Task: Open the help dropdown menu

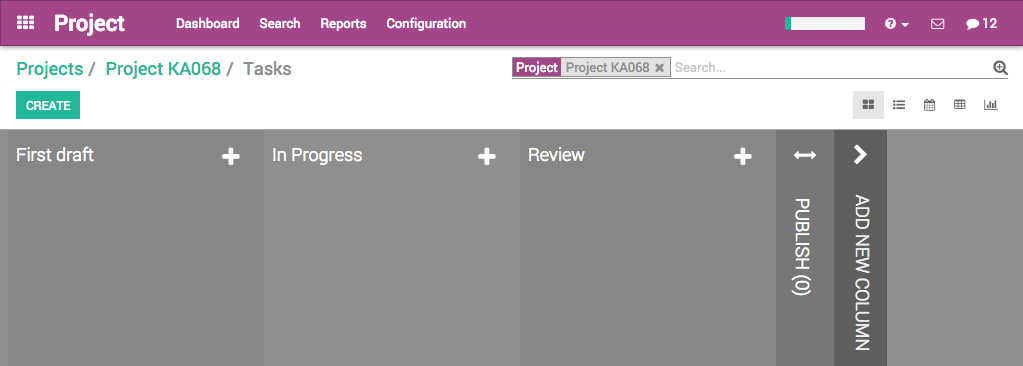Action: pos(896,24)
